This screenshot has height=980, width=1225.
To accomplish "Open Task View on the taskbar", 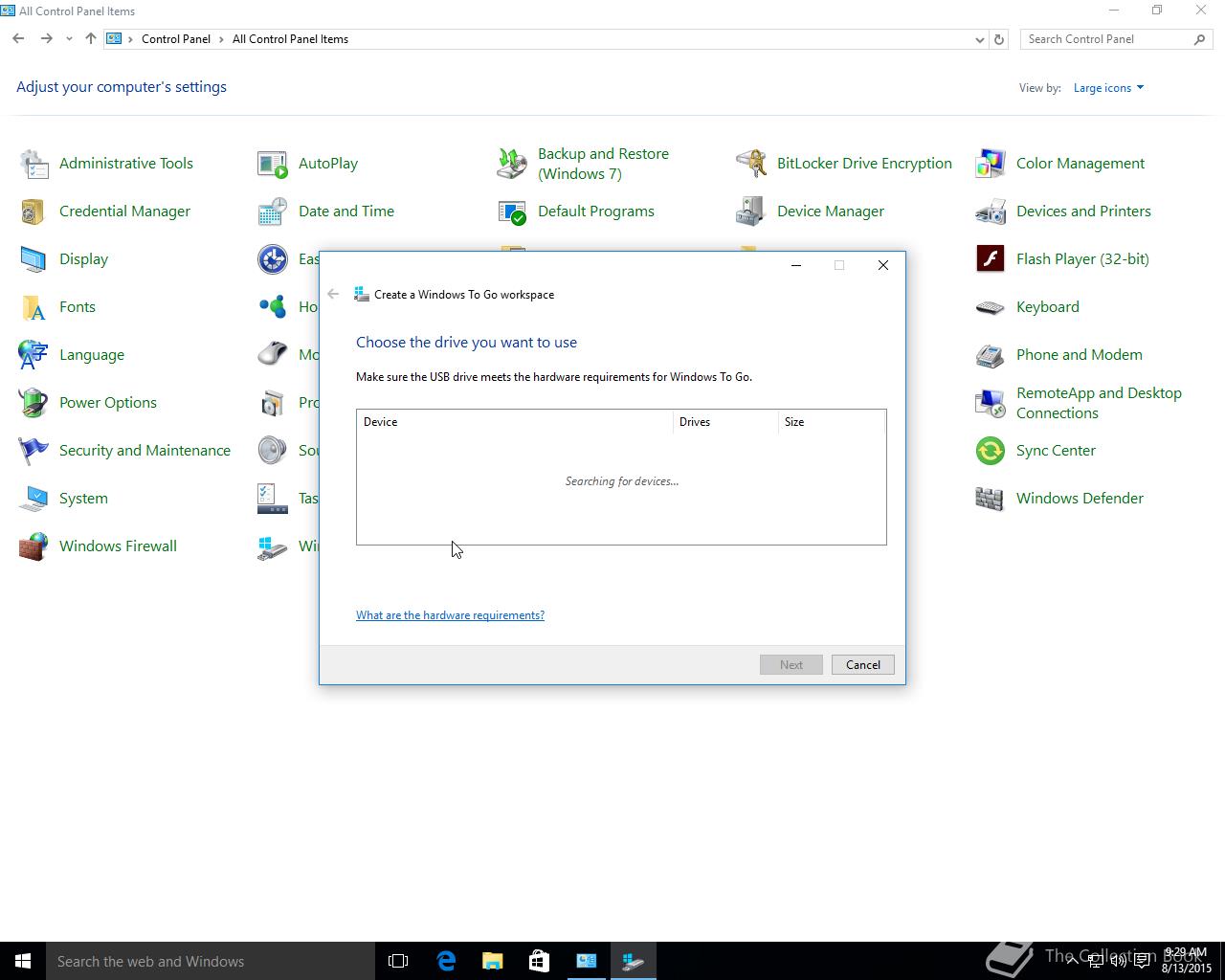I will click(398, 961).
